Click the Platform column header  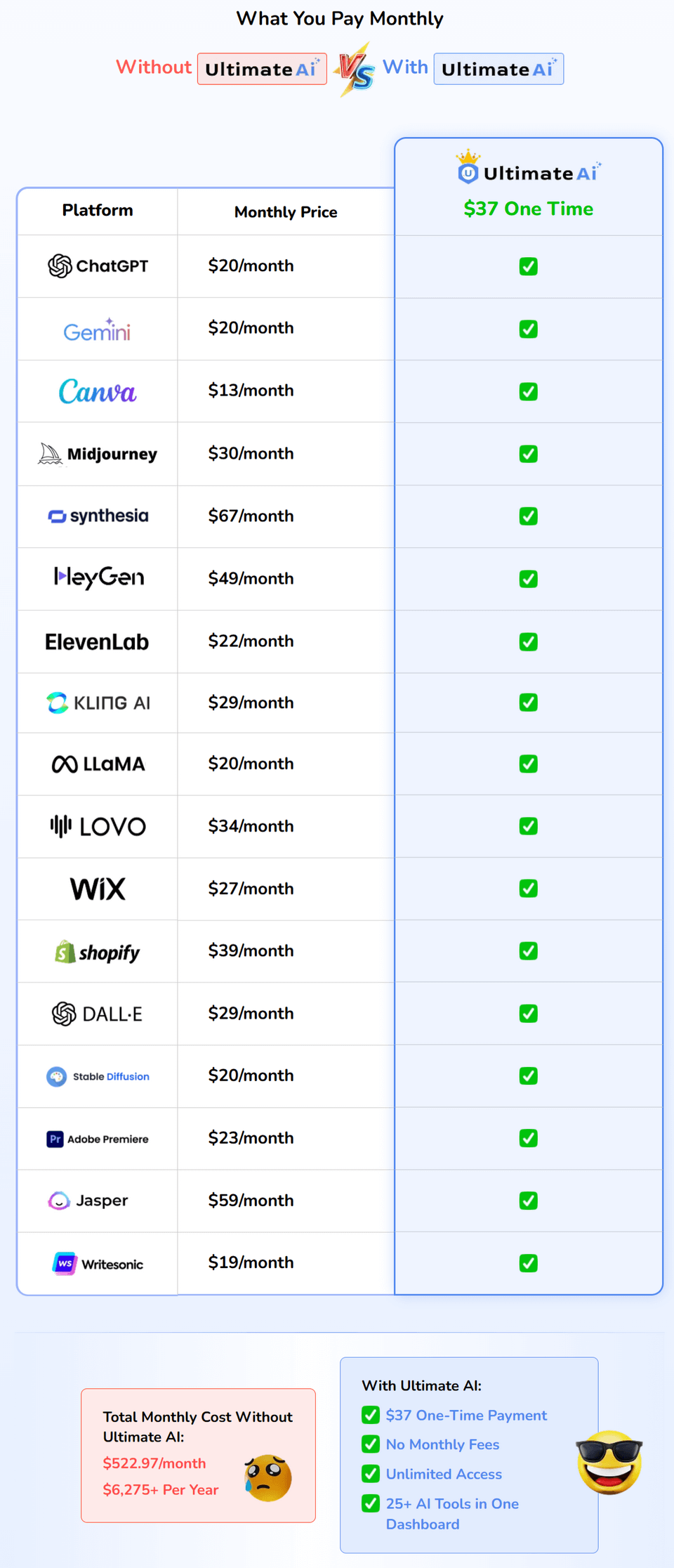pyautogui.click(x=98, y=210)
